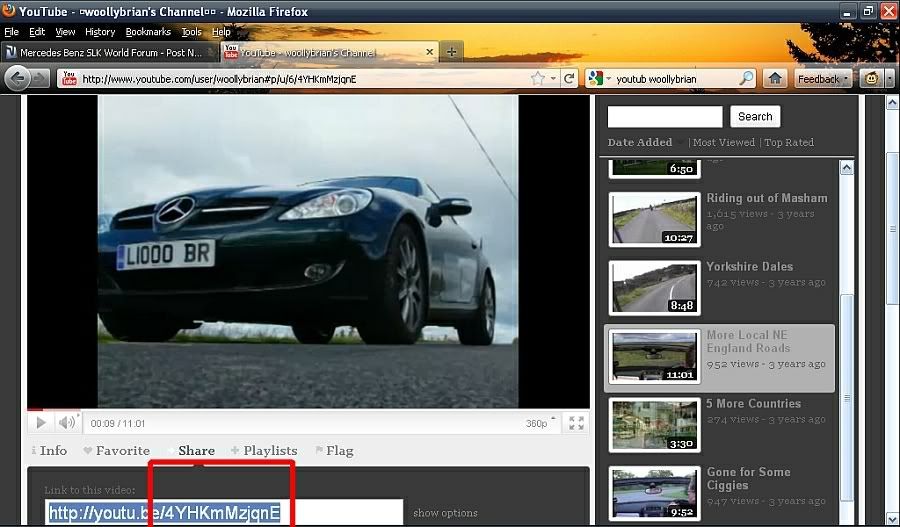Click the 9:52 Gone for Some Ciggies thumbnail
Image resolution: width=900 pixels, height=527 pixels.
pyautogui.click(x=654, y=493)
